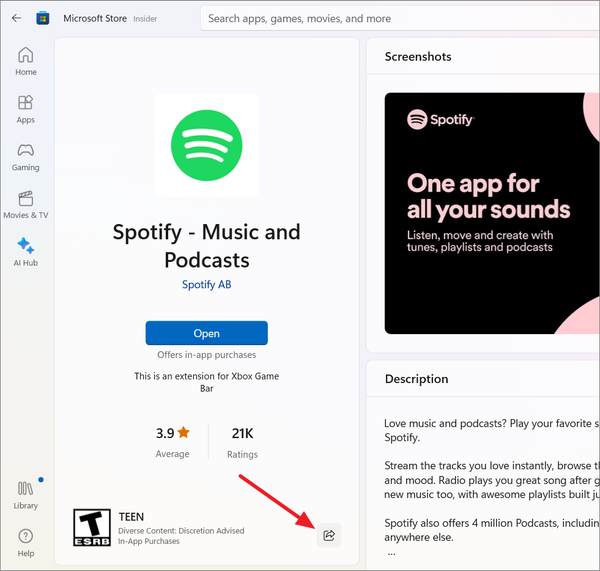Click 'This is an extension for Xbox Game Bar'
Viewport: 600px width, 571px height.
tap(207, 382)
